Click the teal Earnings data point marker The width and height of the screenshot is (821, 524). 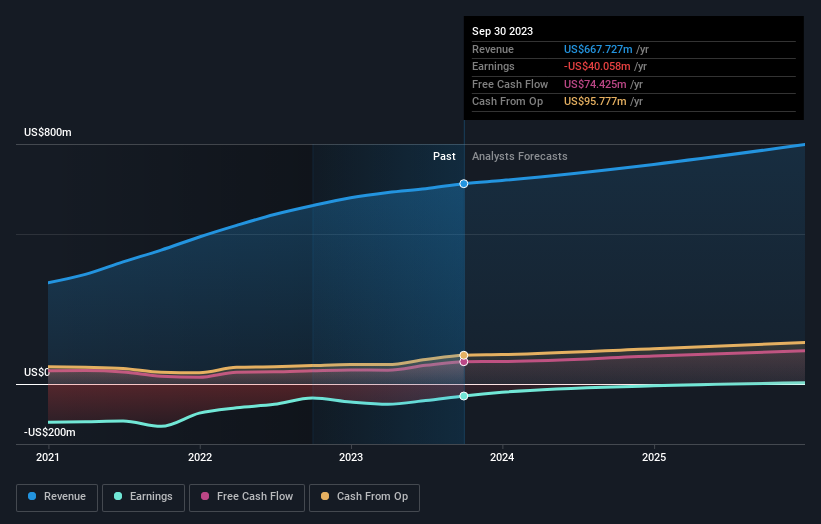tap(464, 396)
